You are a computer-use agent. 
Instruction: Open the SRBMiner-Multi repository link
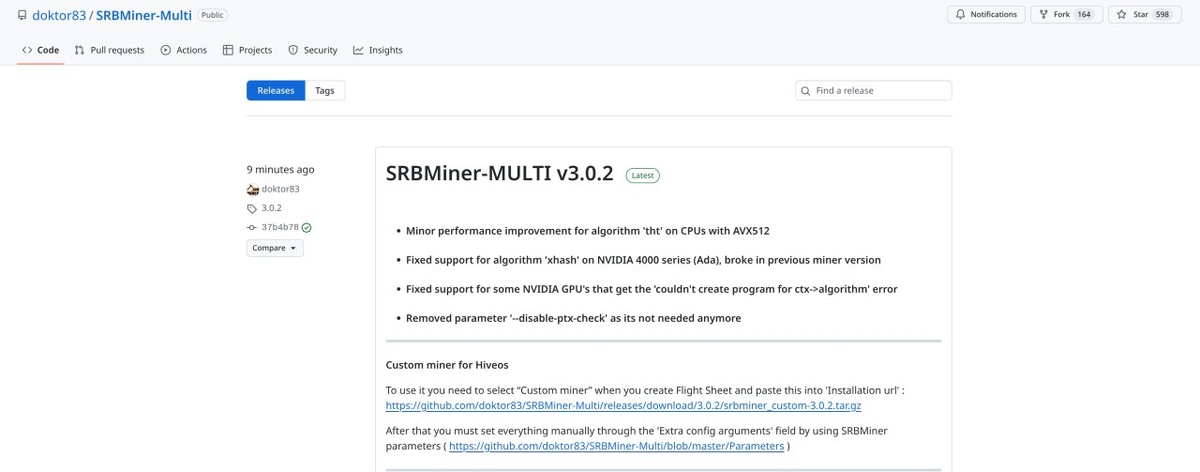pos(144,15)
